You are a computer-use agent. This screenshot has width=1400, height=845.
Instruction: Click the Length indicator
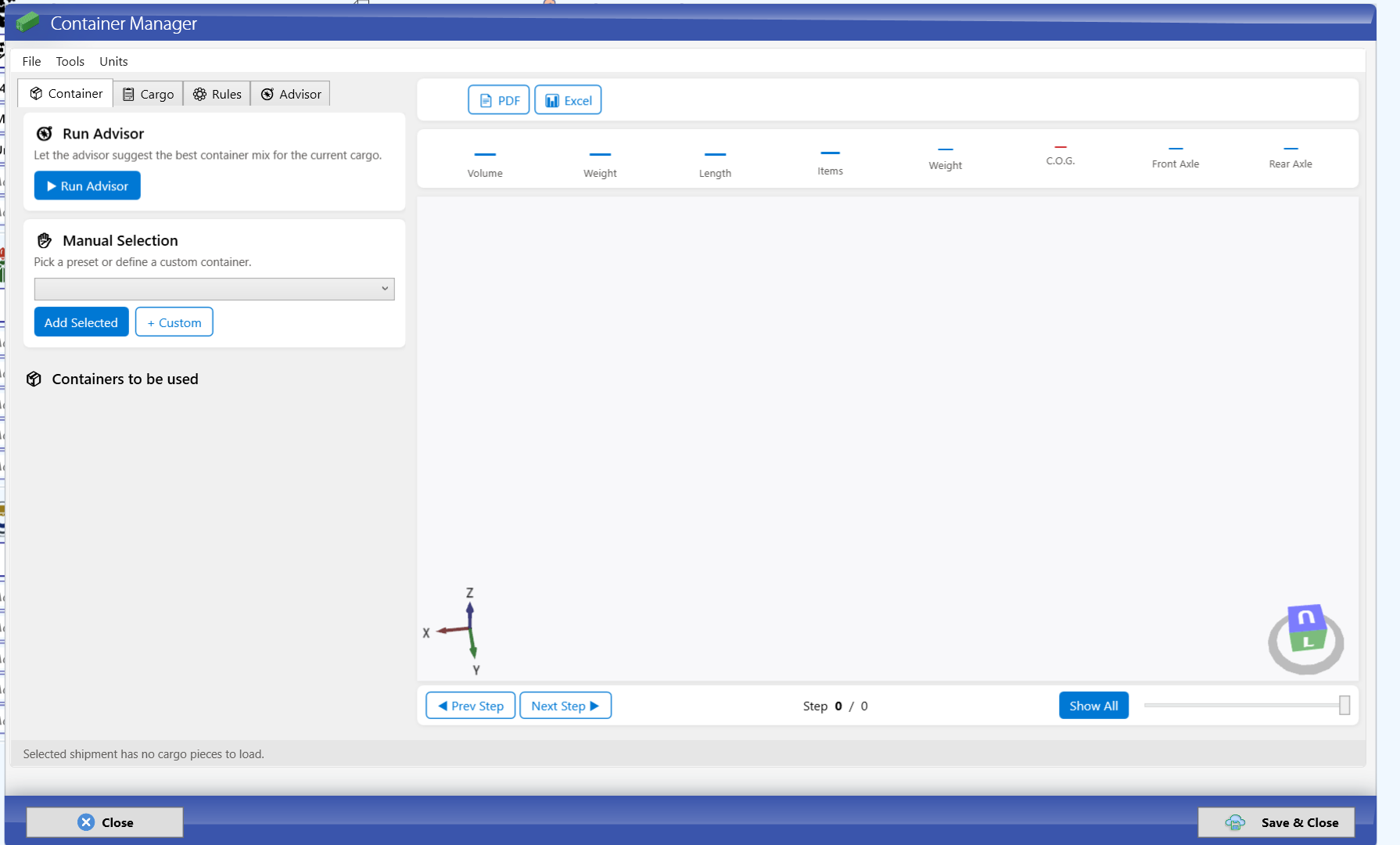pos(715,164)
